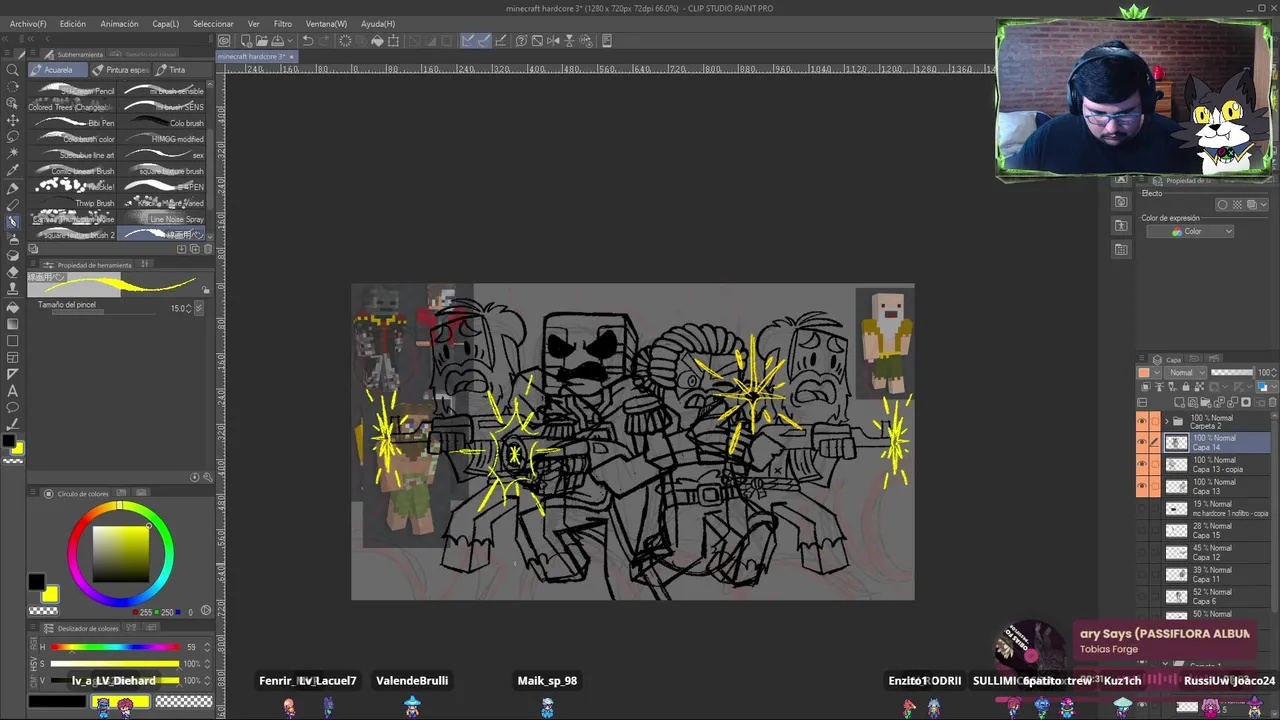Show the Capa 11 layer

coord(1142,574)
